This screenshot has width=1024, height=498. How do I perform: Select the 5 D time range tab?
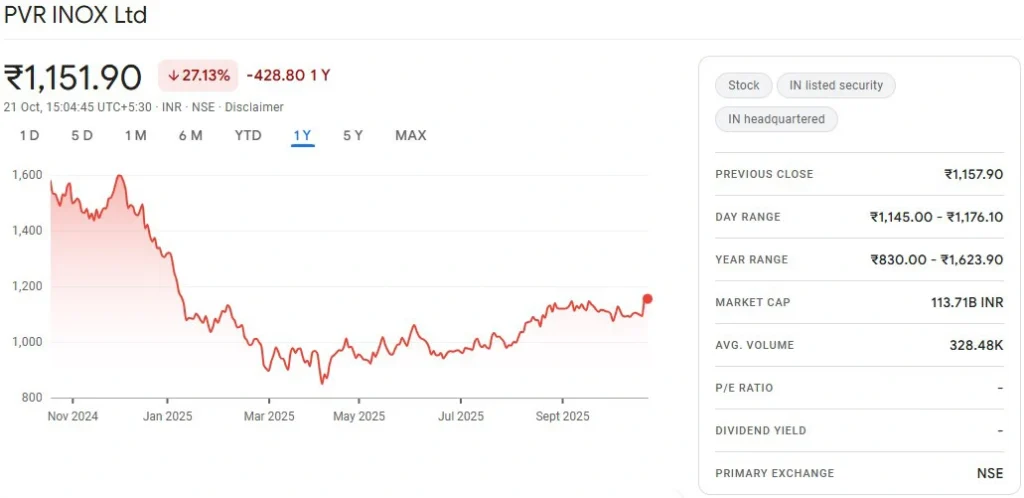click(x=82, y=136)
